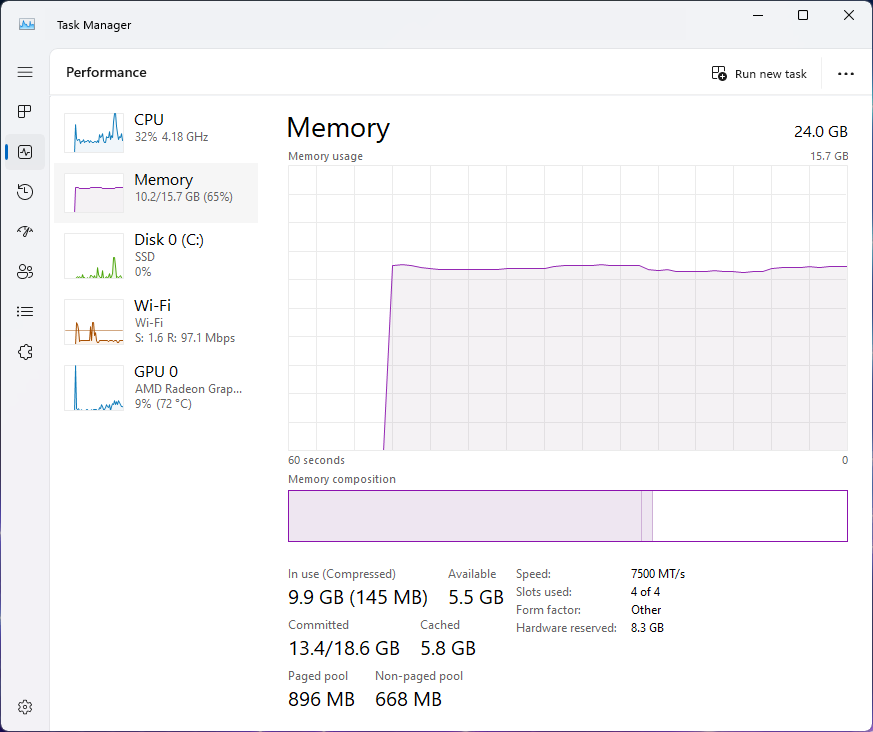The width and height of the screenshot is (873, 732).
Task: Maximize the Task Manager window
Action: 803,16
